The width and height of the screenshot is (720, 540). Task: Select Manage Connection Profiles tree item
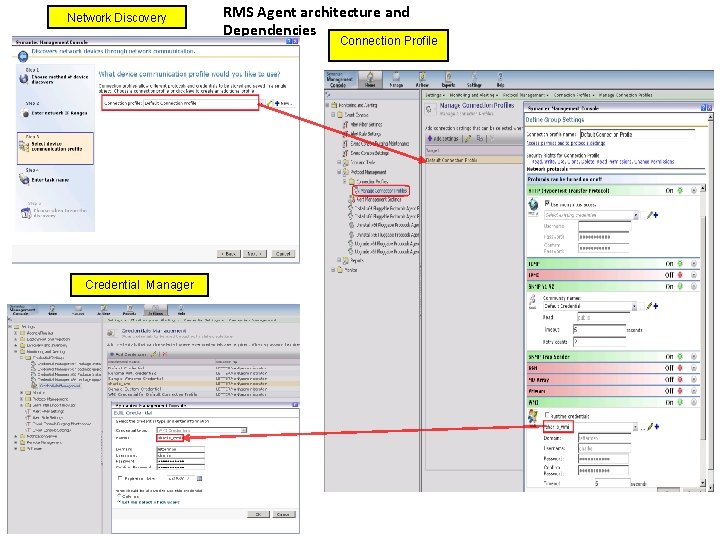click(x=380, y=190)
